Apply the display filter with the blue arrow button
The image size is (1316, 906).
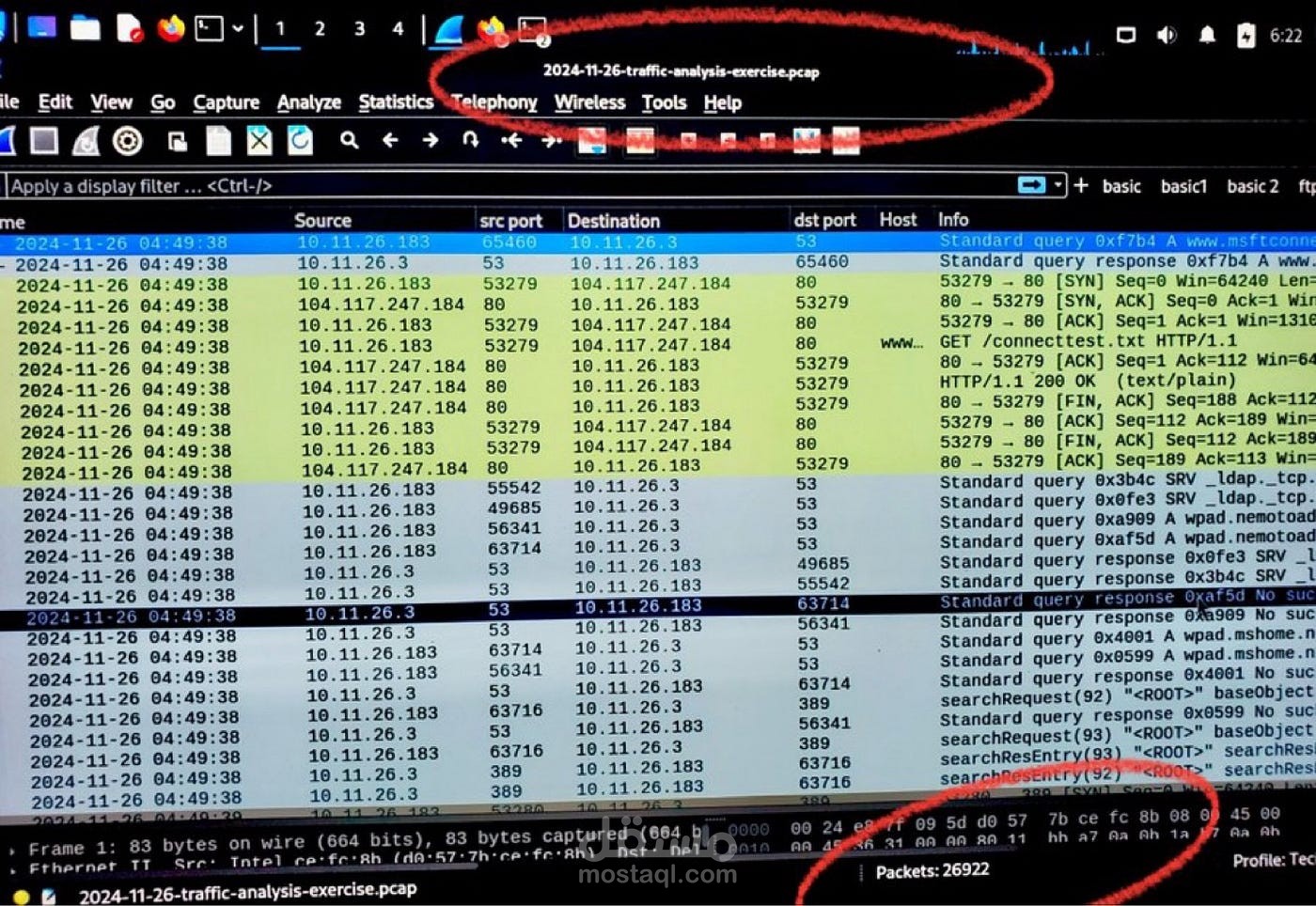pyautogui.click(x=1034, y=186)
